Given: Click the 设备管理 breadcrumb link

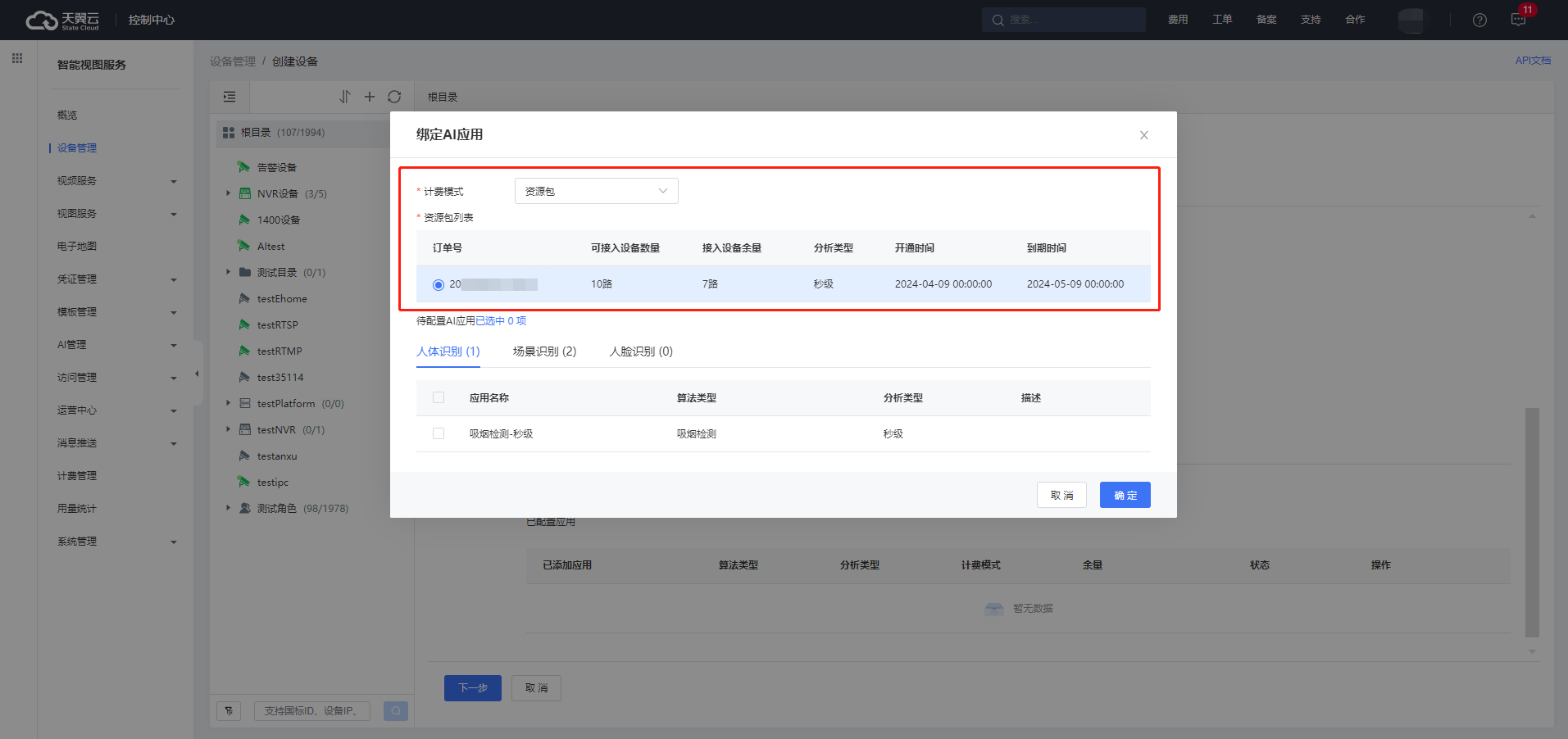Looking at the screenshot, I should [x=233, y=61].
